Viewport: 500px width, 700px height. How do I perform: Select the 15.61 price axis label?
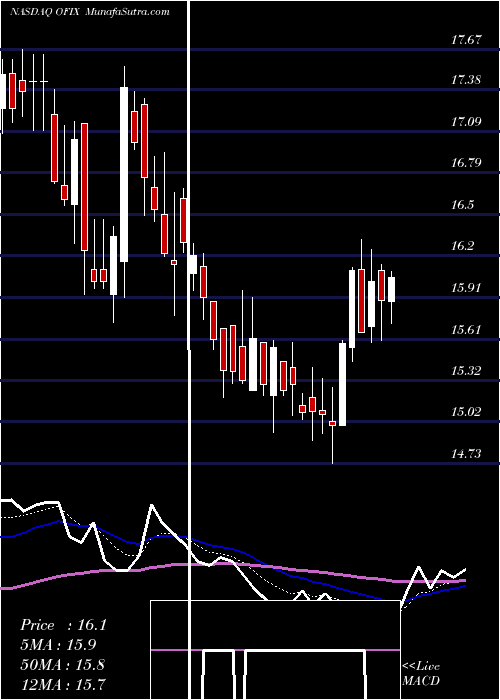pyautogui.click(x=466, y=330)
